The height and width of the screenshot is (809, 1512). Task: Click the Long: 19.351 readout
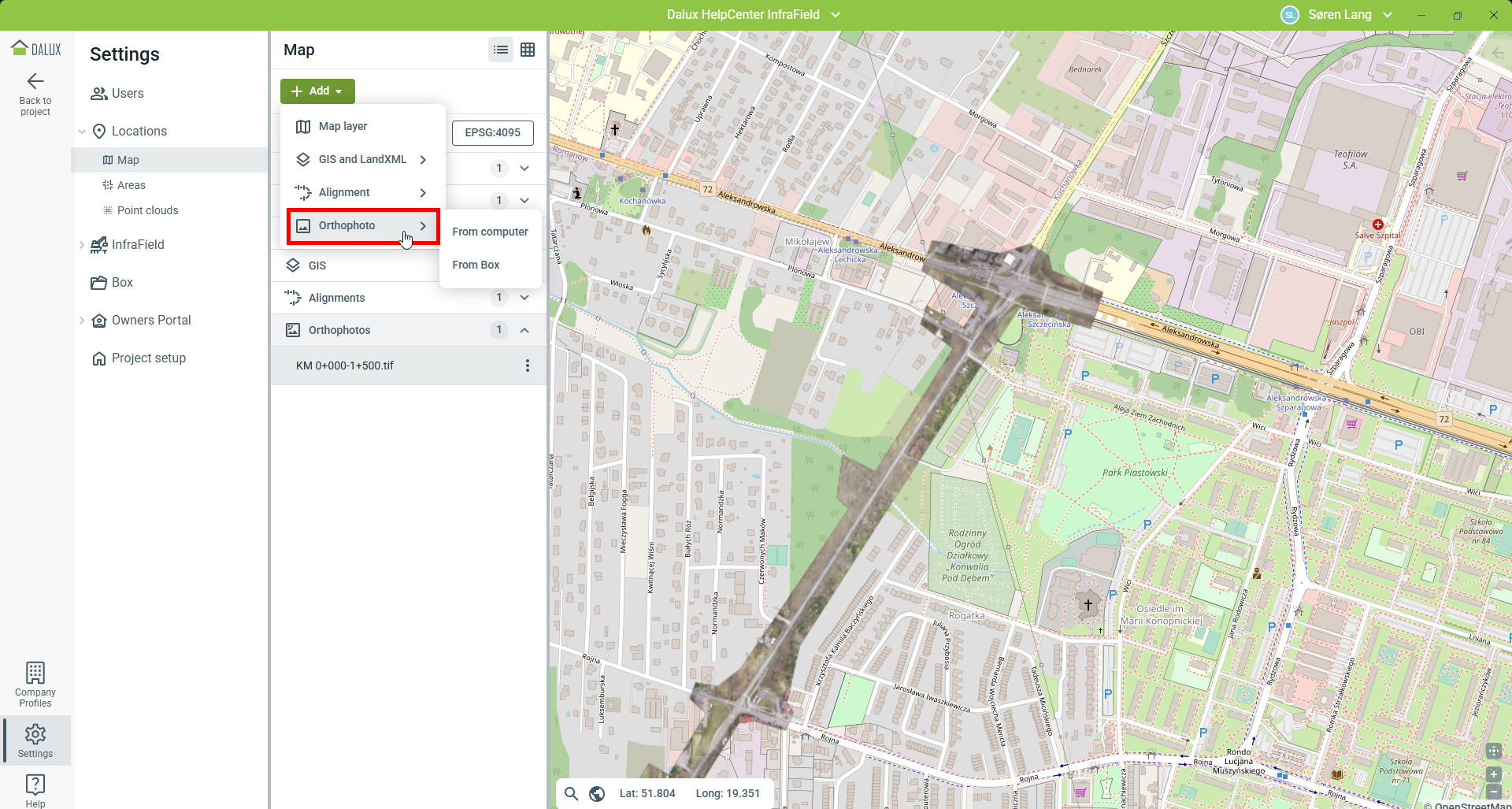728,793
